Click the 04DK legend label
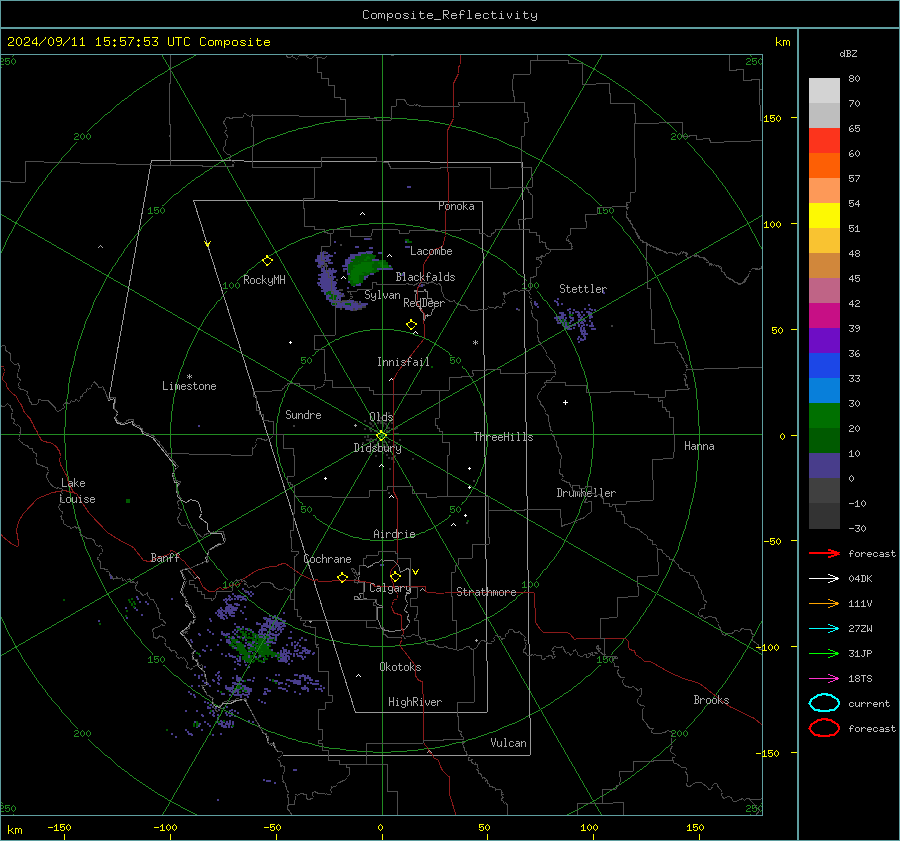Screen dimensions: 900x841 (x=860, y=579)
